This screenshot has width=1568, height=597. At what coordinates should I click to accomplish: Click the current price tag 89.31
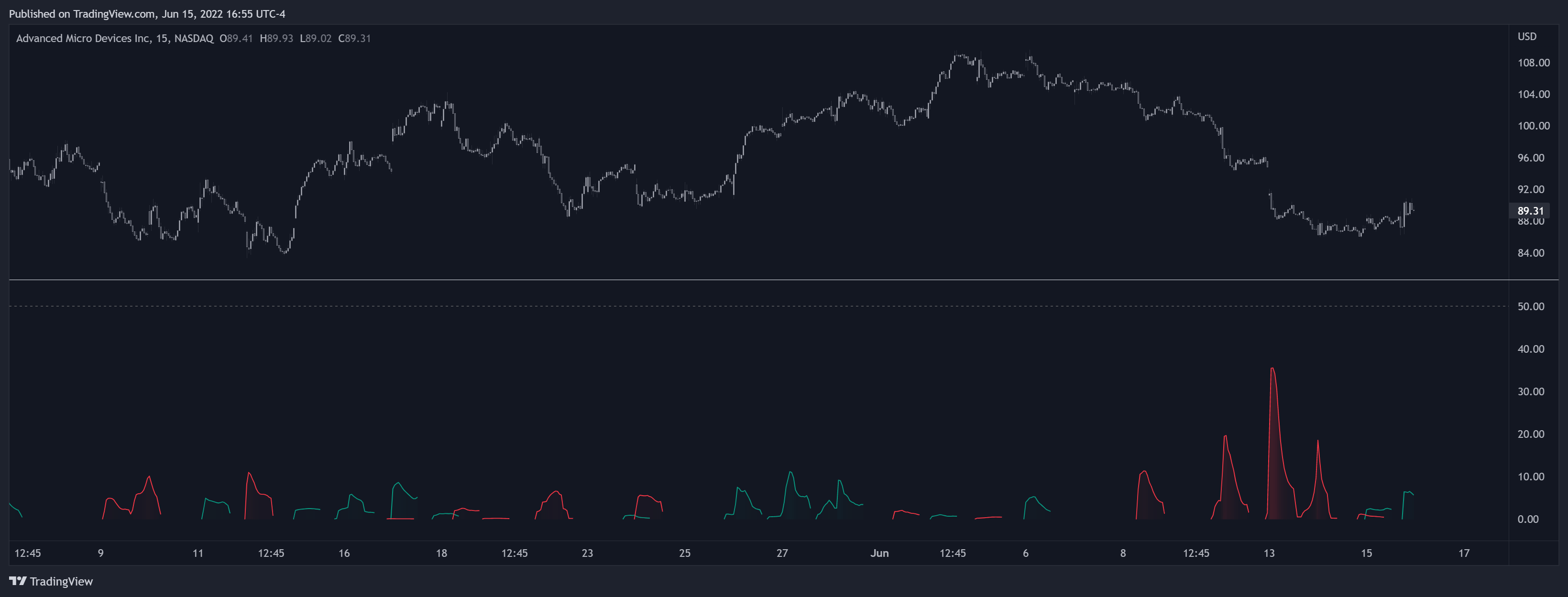tap(1530, 211)
